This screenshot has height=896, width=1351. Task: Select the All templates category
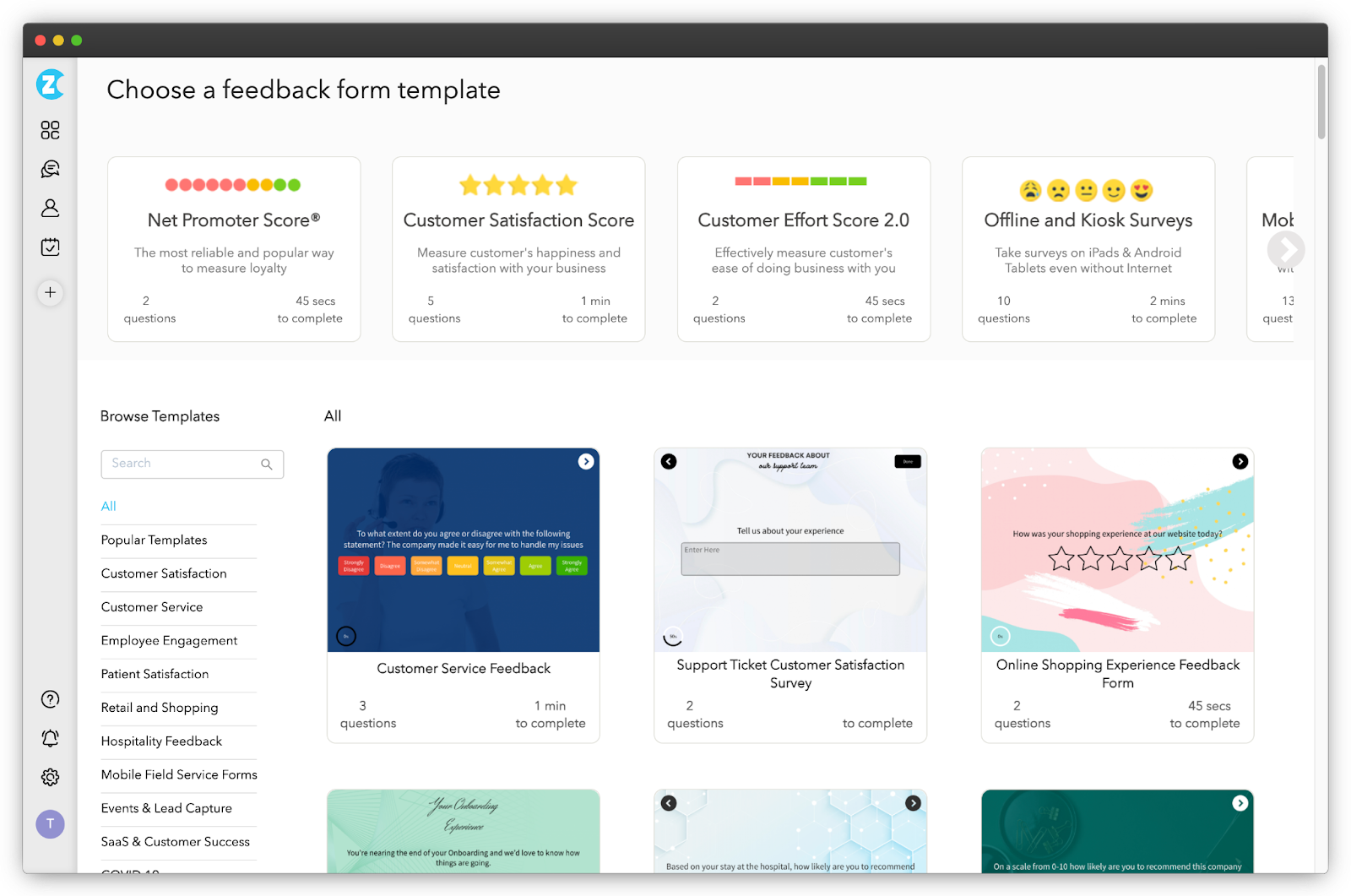(109, 506)
